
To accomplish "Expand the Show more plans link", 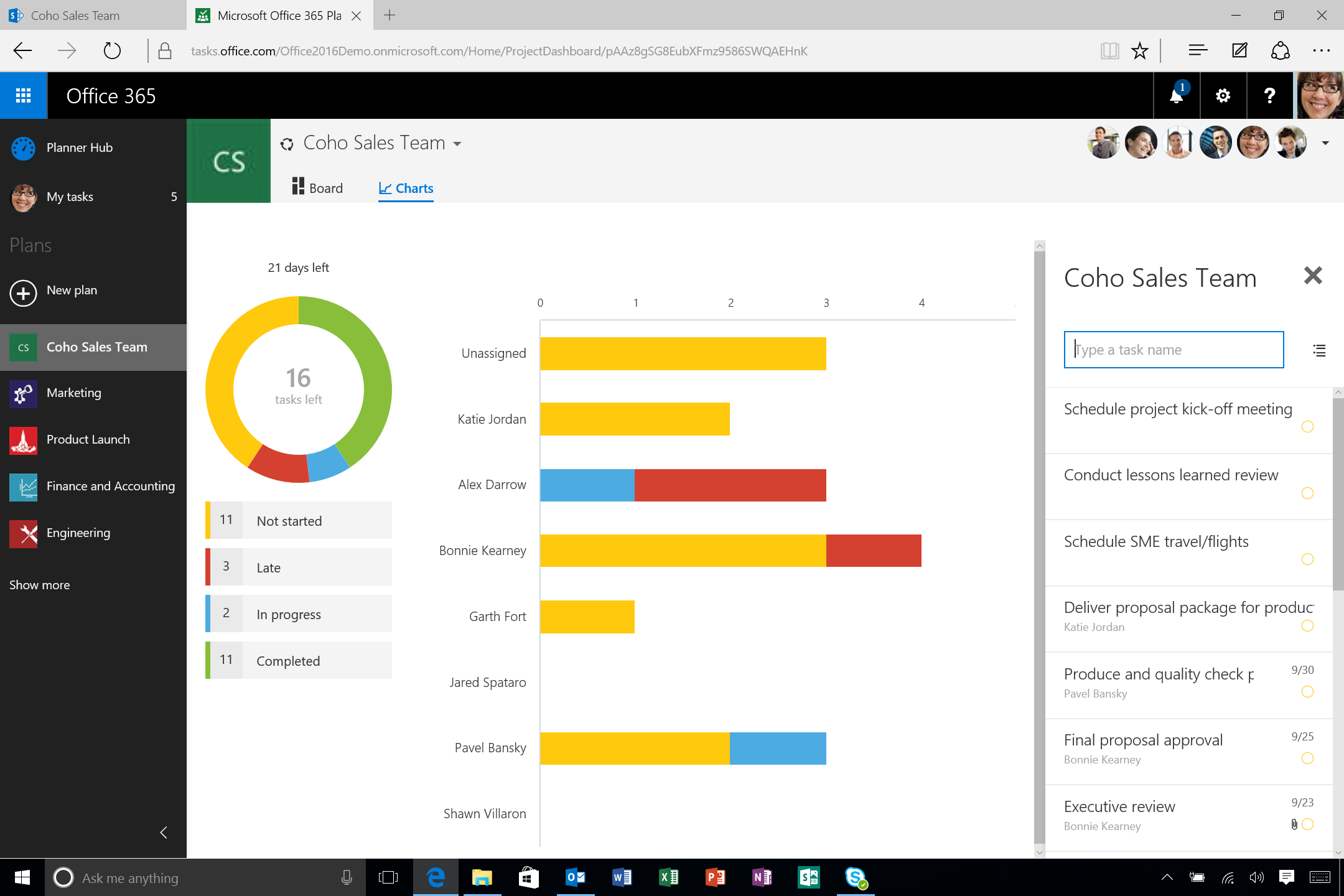I will [x=38, y=584].
